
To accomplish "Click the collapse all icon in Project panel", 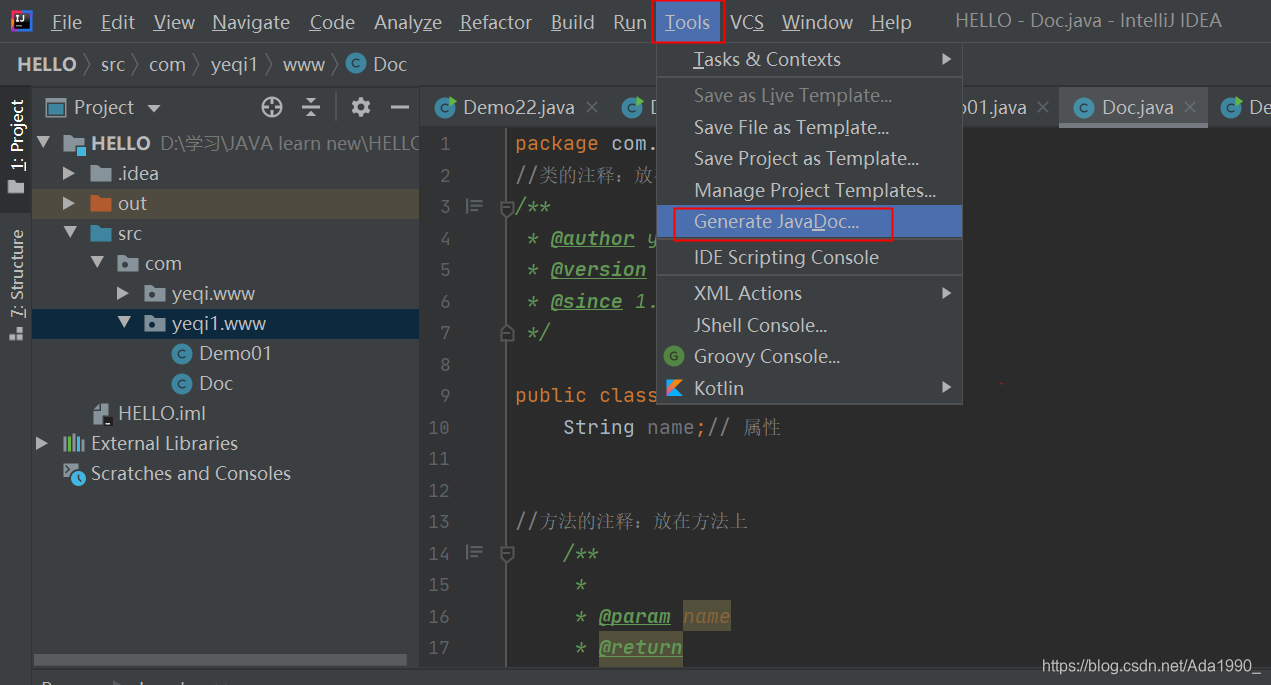I will tap(312, 107).
